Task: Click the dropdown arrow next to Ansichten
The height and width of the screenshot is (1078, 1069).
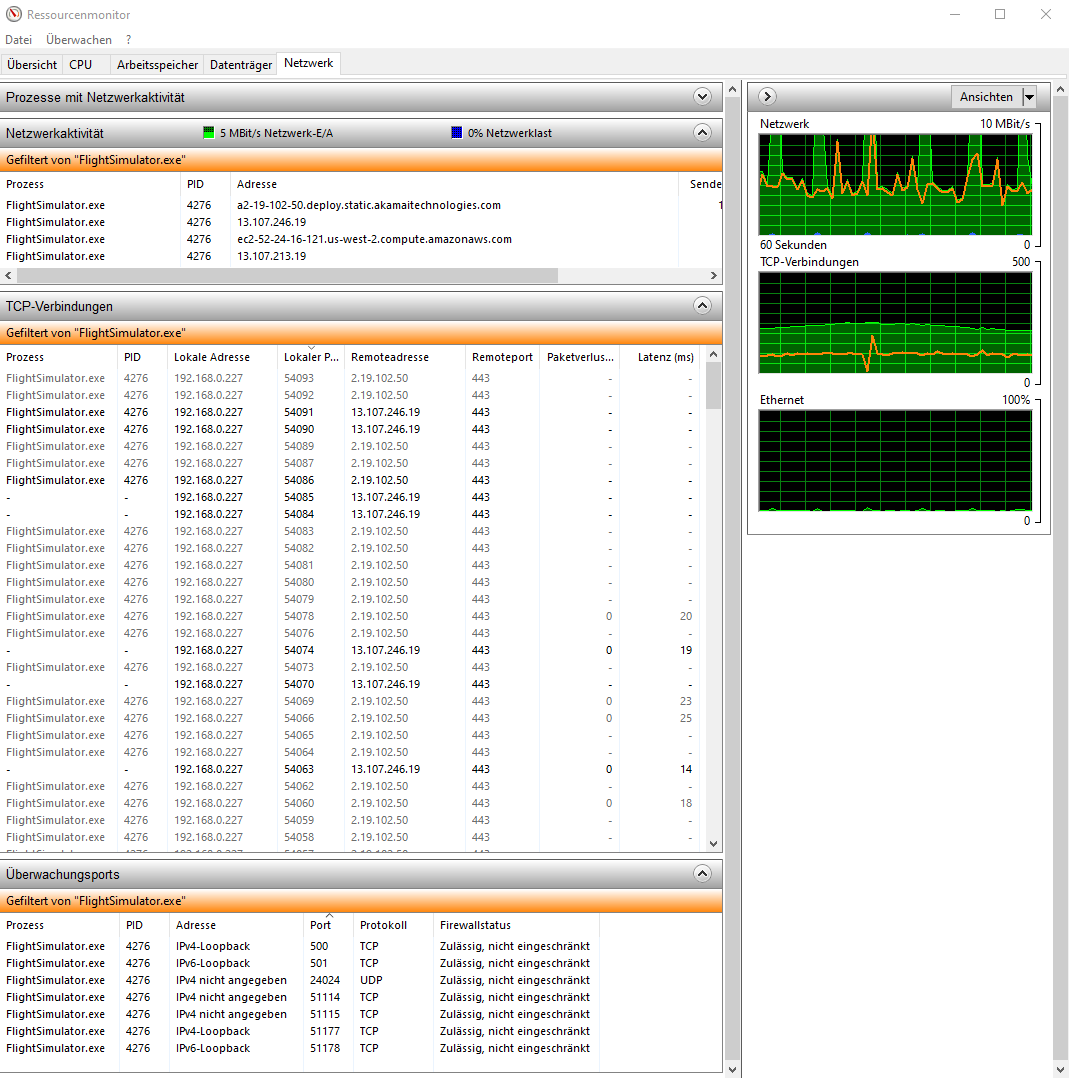Action: [1031, 96]
